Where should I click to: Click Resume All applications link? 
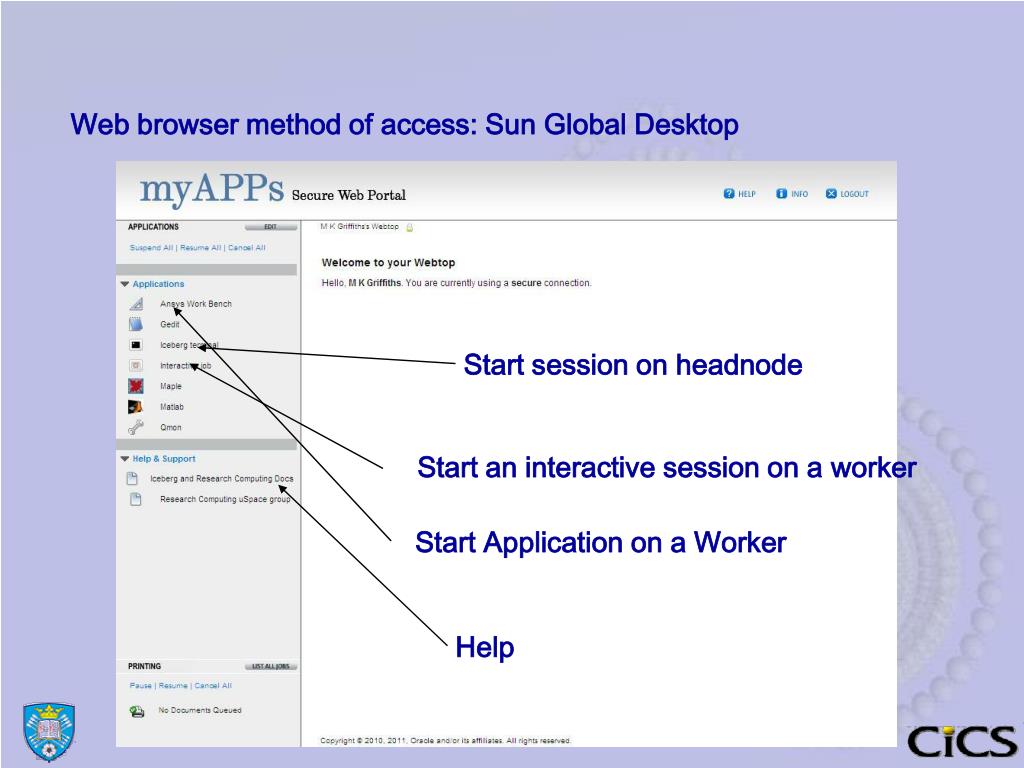coord(200,248)
